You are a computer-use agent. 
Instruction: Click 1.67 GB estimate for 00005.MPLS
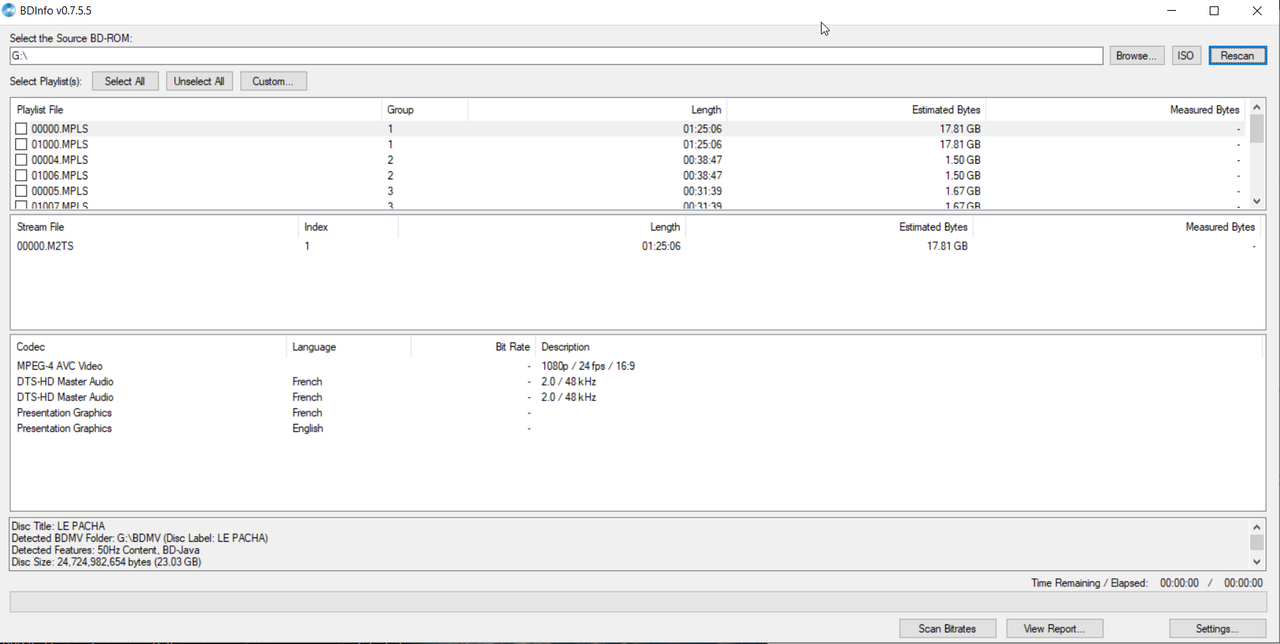[x=963, y=191]
